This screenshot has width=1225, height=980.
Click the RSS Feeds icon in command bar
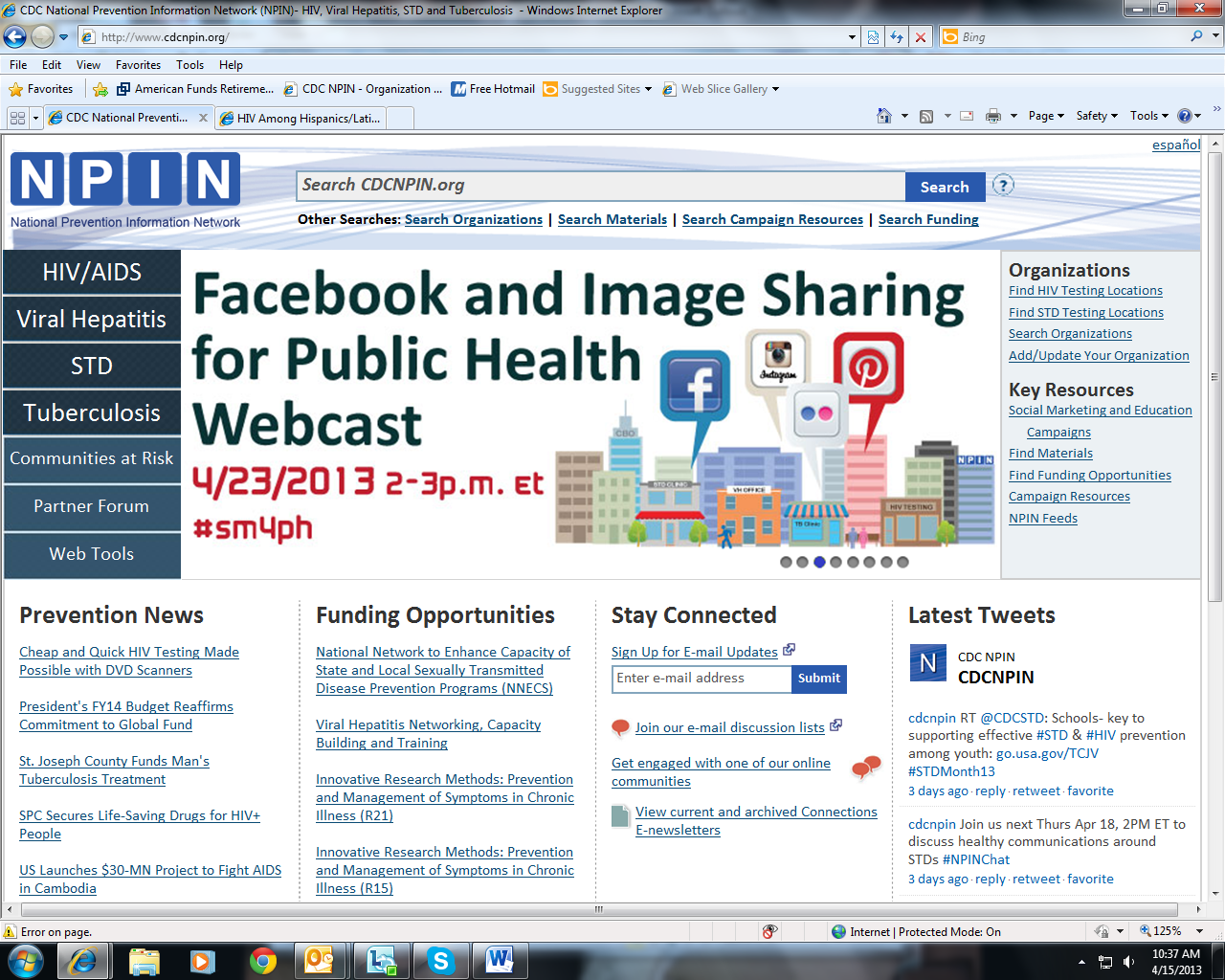926,116
